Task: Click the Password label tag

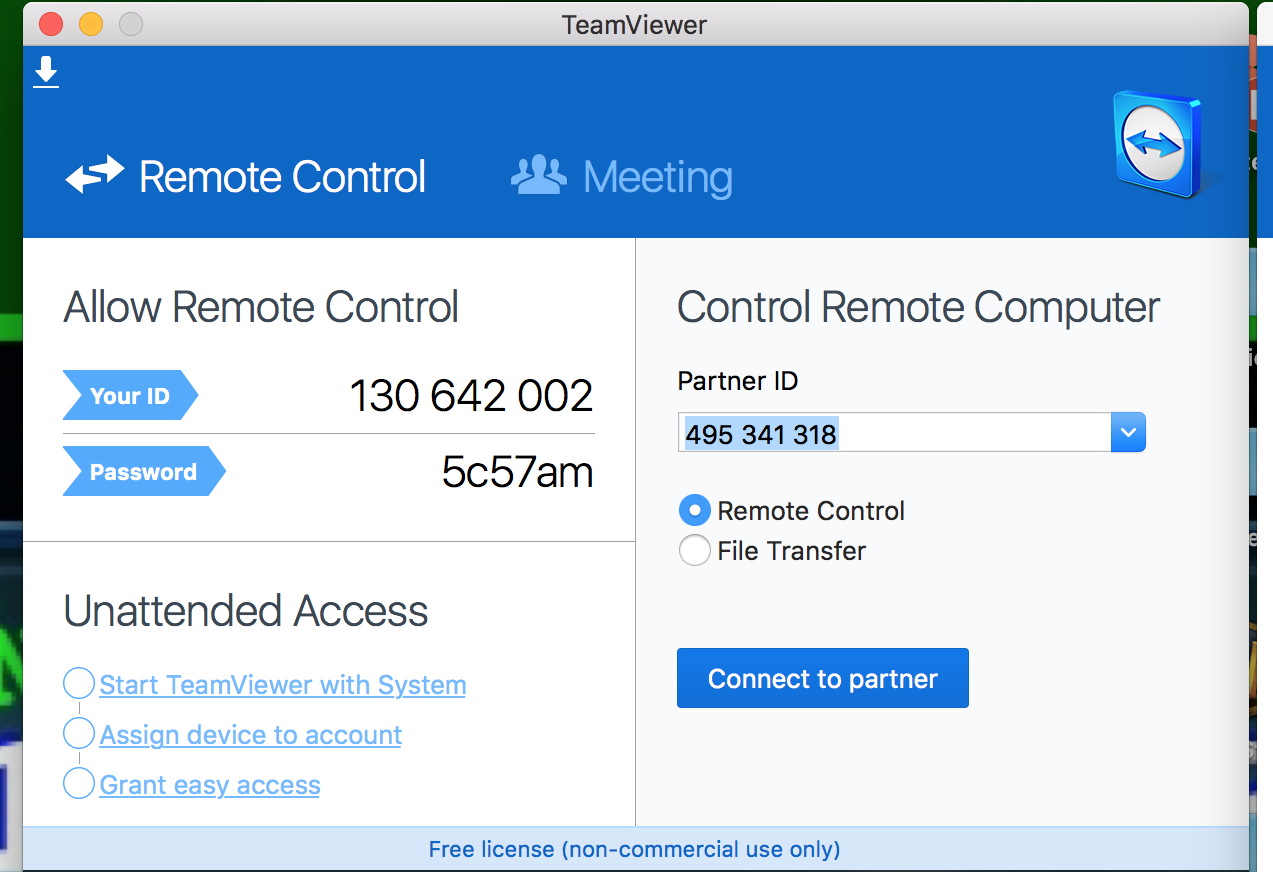Action: (144, 472)
